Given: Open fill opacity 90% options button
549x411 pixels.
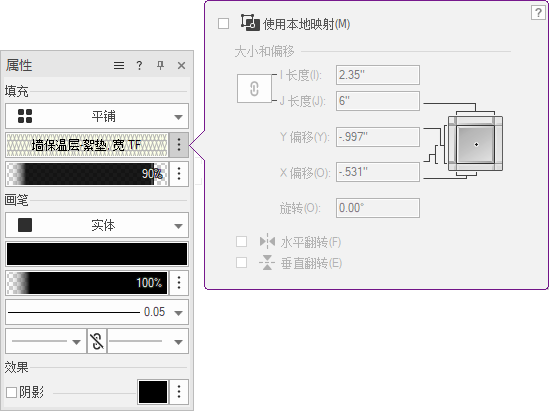Looking at the screenshot, I should coord(179,174).
